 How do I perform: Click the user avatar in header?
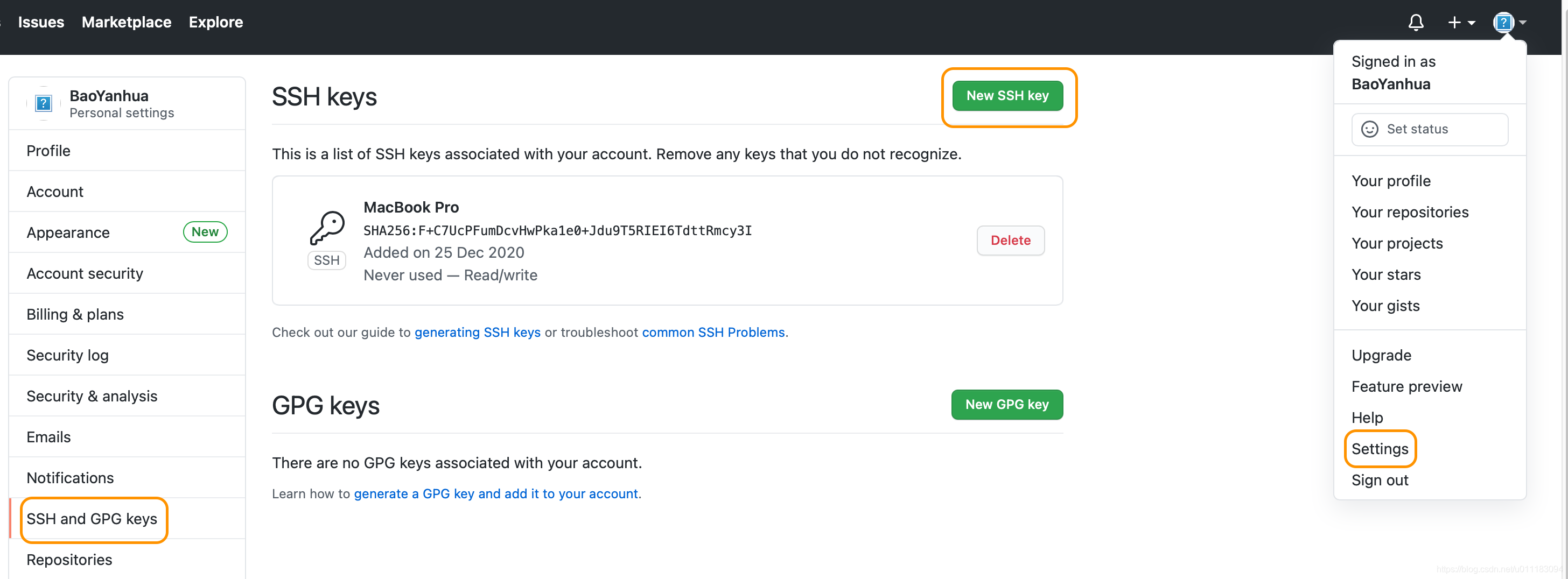click(1503, 23)
